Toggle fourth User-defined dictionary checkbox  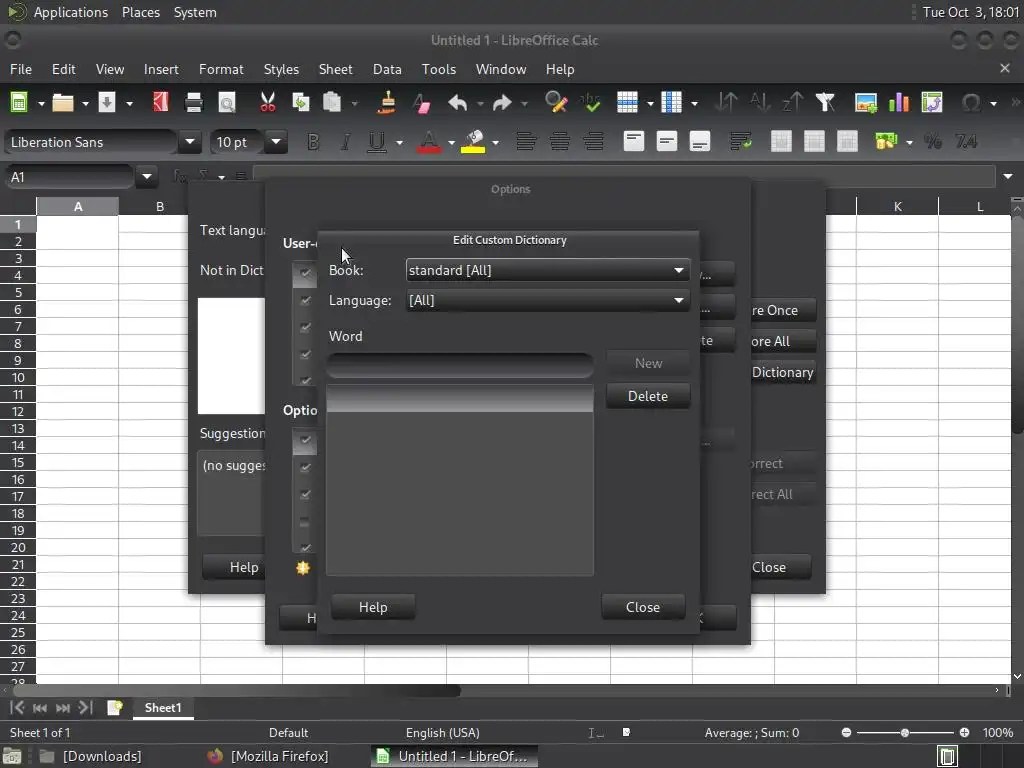point(305,355)
